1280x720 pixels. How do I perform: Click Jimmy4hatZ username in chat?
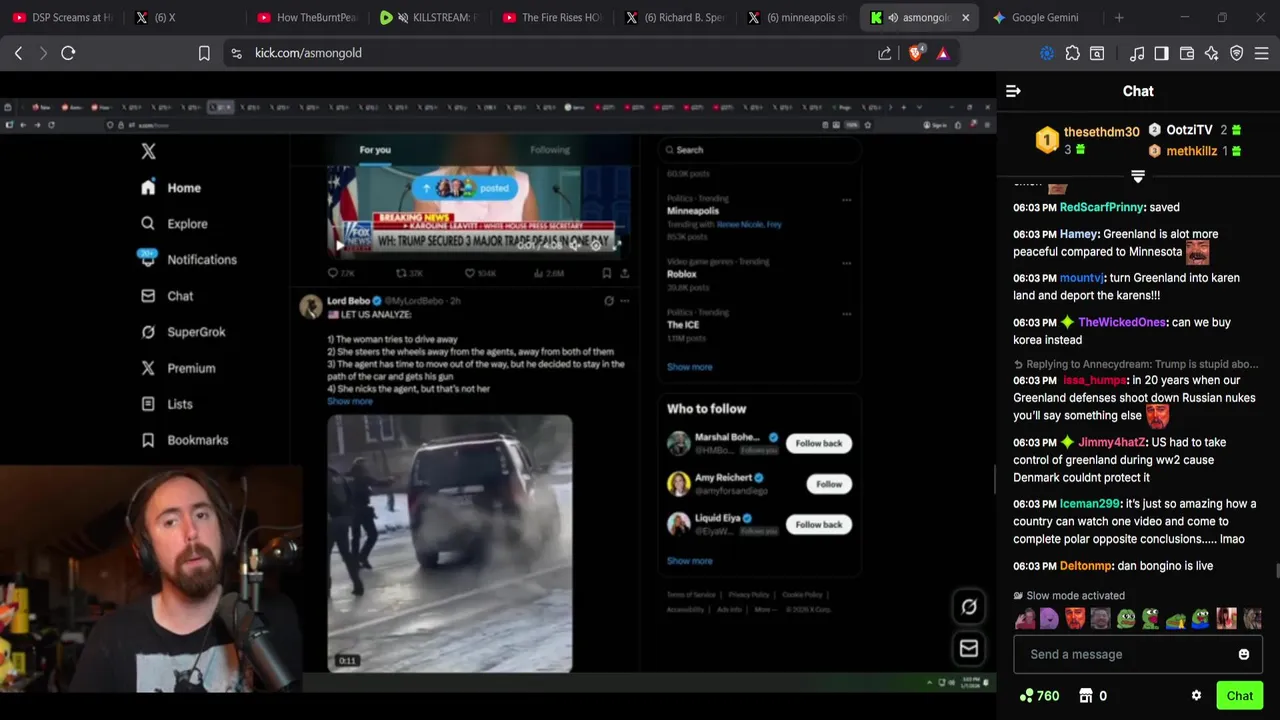(1111, 442)
